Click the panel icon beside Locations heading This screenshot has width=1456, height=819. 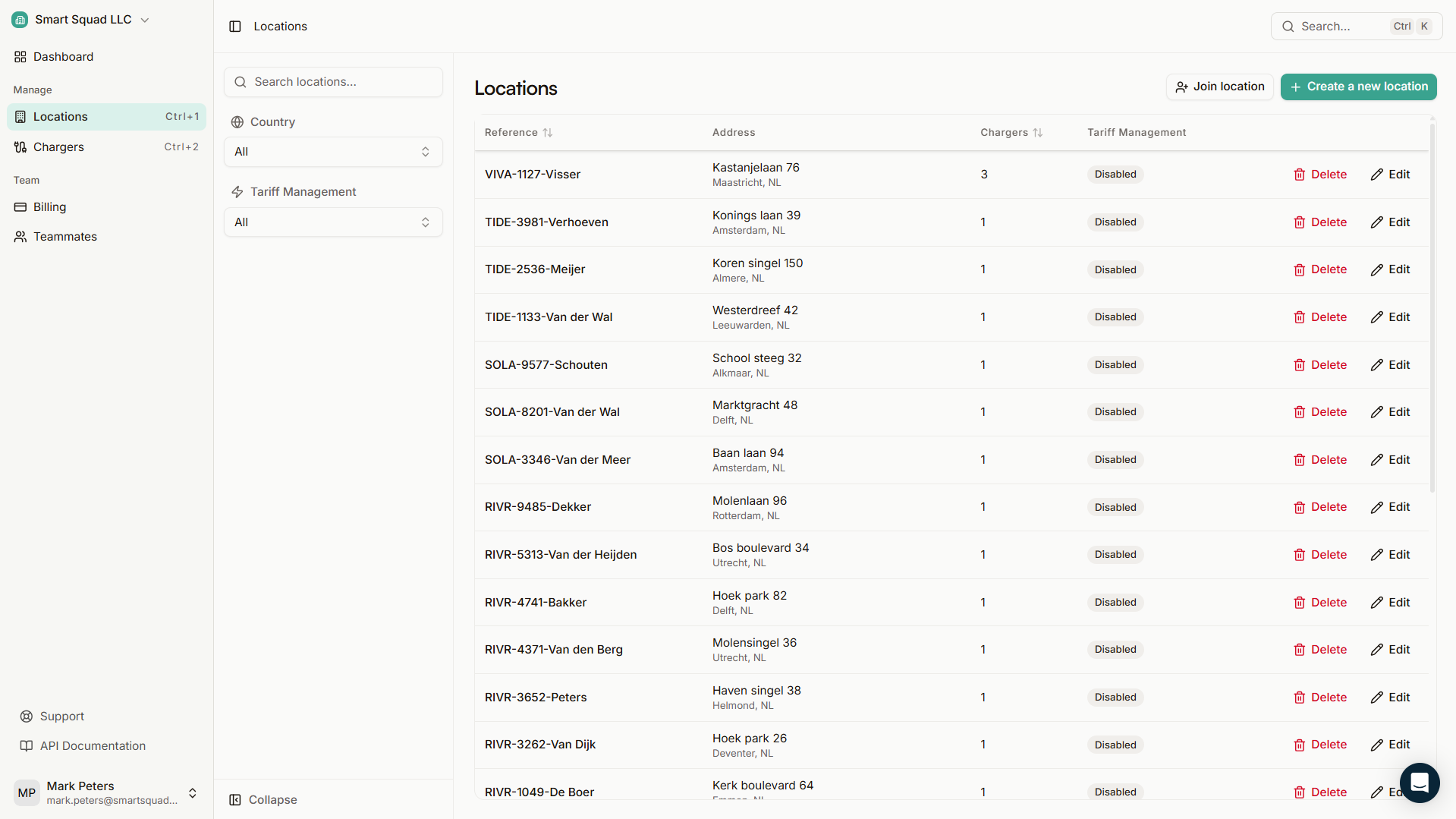point(236,26)
